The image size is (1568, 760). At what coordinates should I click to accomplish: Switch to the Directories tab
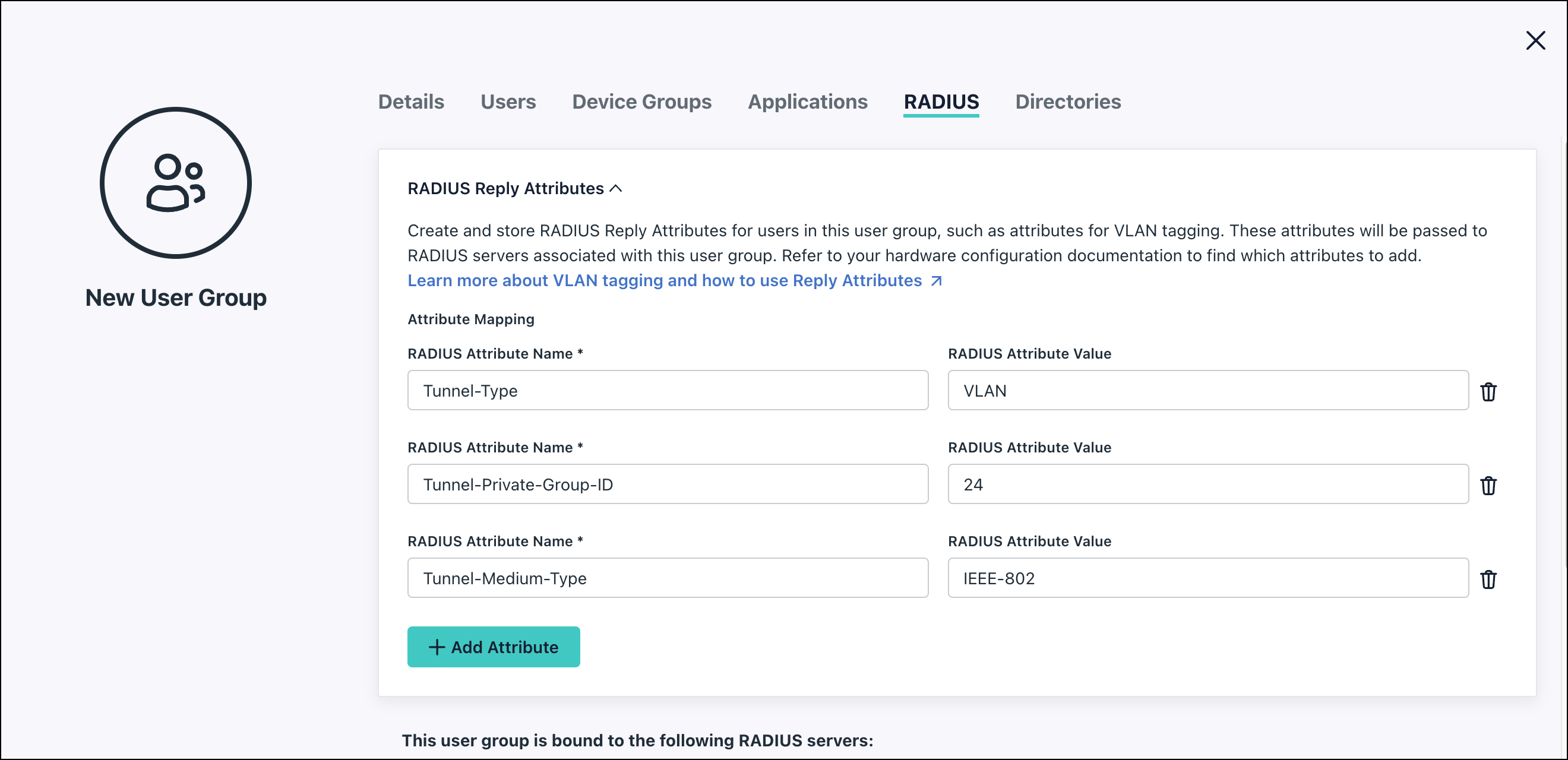[1068, 102]
